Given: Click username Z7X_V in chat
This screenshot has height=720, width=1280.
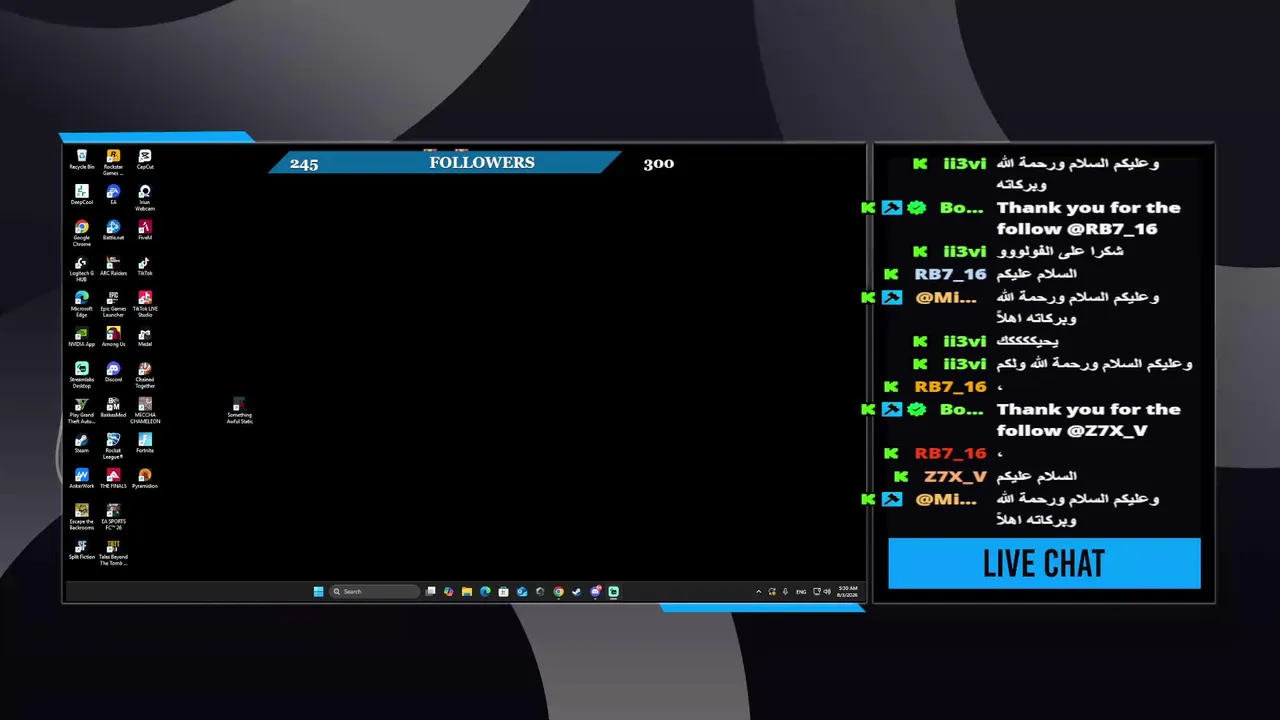Looking at the screenshot, I should [x=955, y=476].
